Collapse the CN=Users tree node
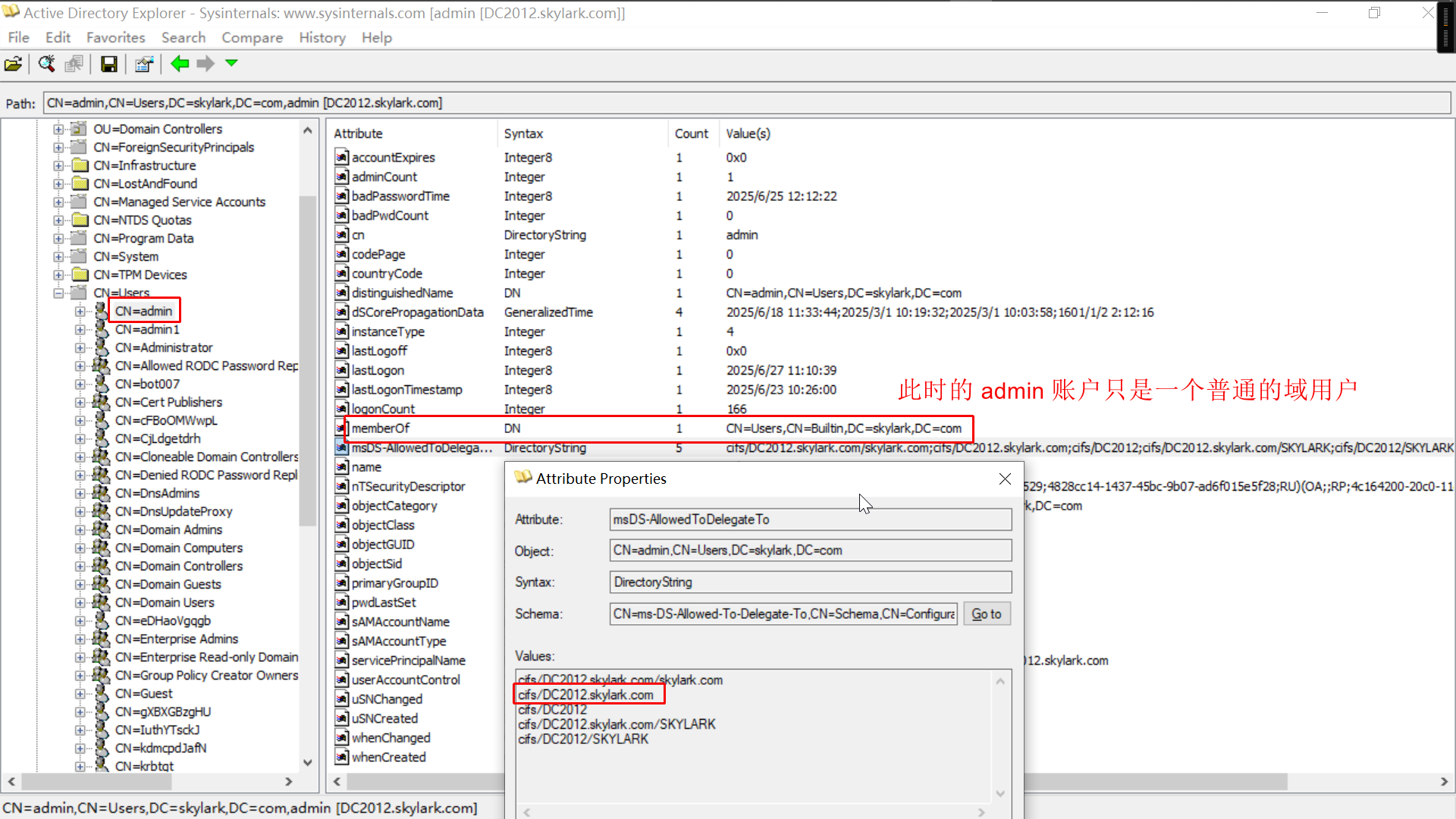The image size is (1456, 819). coord(59,293)
